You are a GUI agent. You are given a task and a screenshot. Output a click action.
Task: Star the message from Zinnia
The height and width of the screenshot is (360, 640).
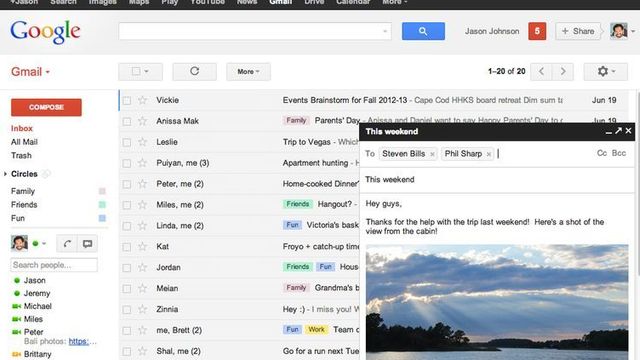point(142,309)
